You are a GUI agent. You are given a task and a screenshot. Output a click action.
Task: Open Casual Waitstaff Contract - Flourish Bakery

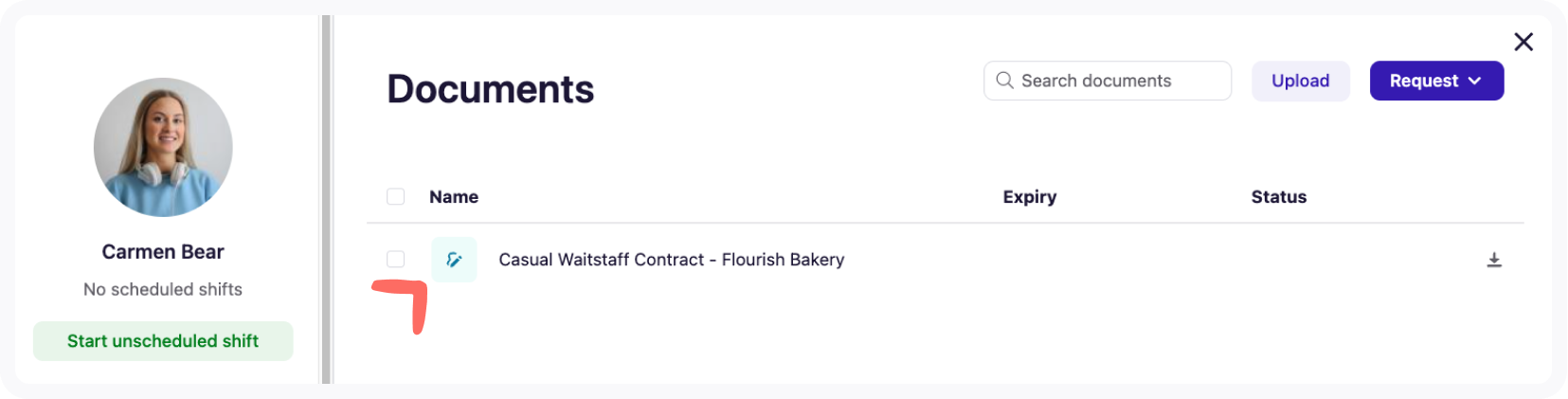click(x=671, y=260)
